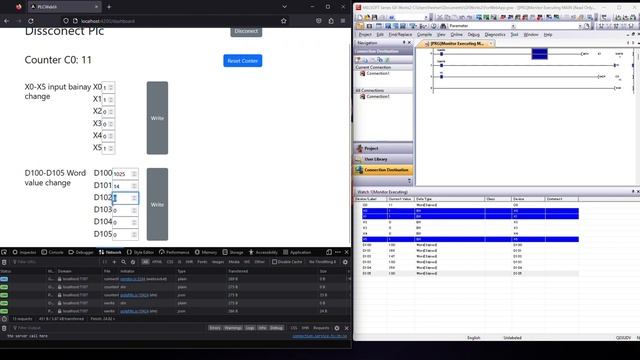
Task: Select the PRG Monitor Executing MAIN tab
Action: click(456, 43)
